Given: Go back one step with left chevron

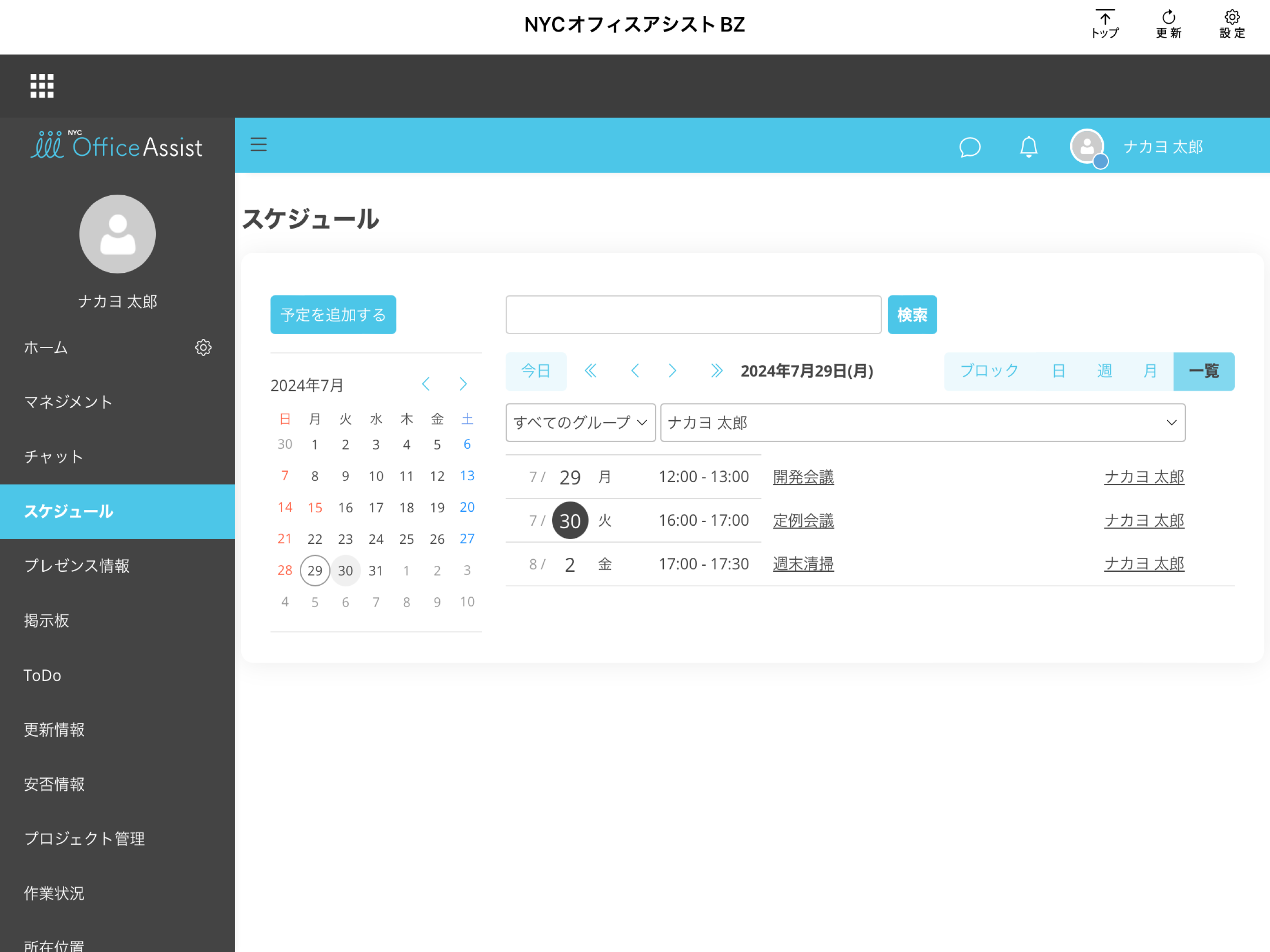Looking at the screenshot, I should 635,370.
